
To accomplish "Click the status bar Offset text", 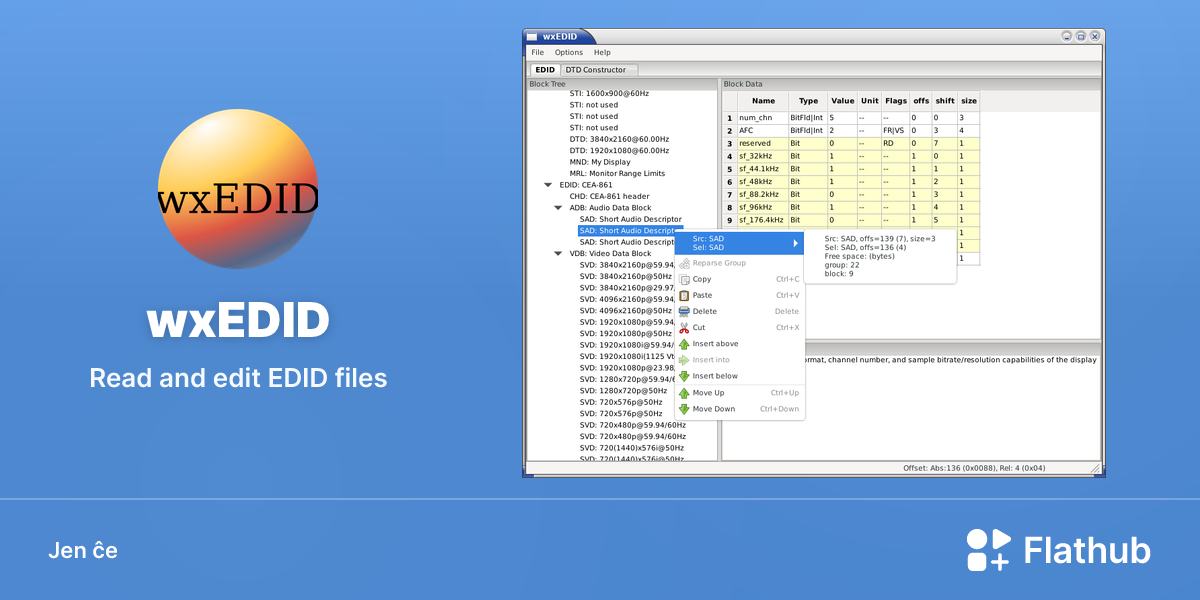I will click(974, 467).
